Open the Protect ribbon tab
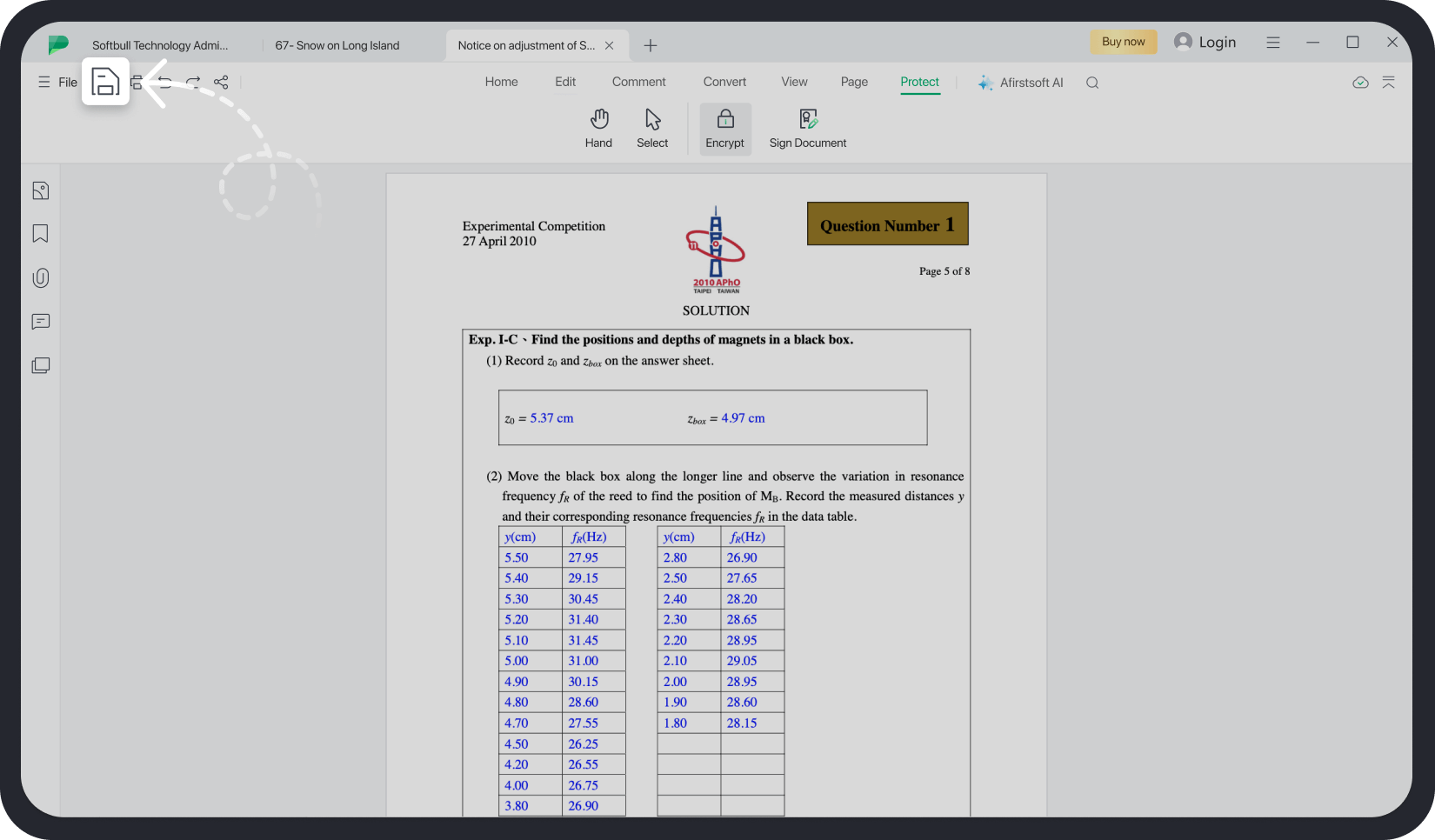Viewport: 1435px width, 840px height. tap(920, 82)
